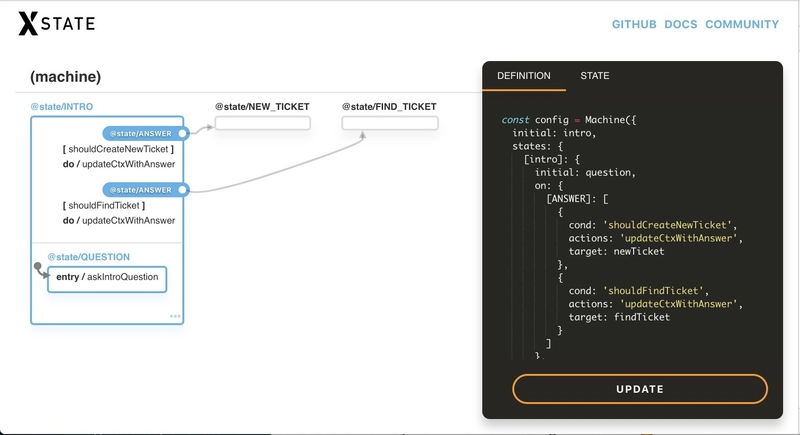Click the QUESTION state box with askIntroQuestion
The height and width of the screenshot is (435, 800).
[x=107, y=279]
